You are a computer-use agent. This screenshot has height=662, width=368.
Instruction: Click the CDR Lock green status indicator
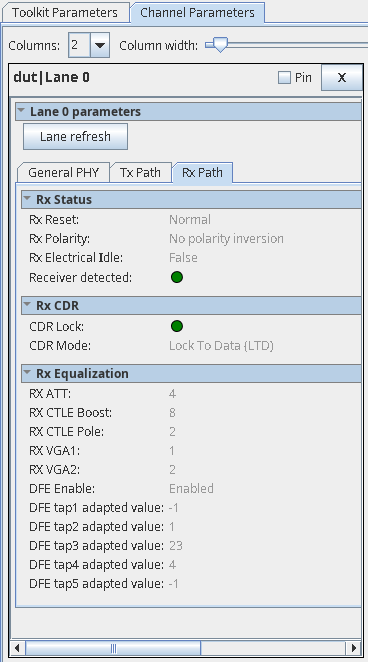pyautogui.click(x=177, y=326)
